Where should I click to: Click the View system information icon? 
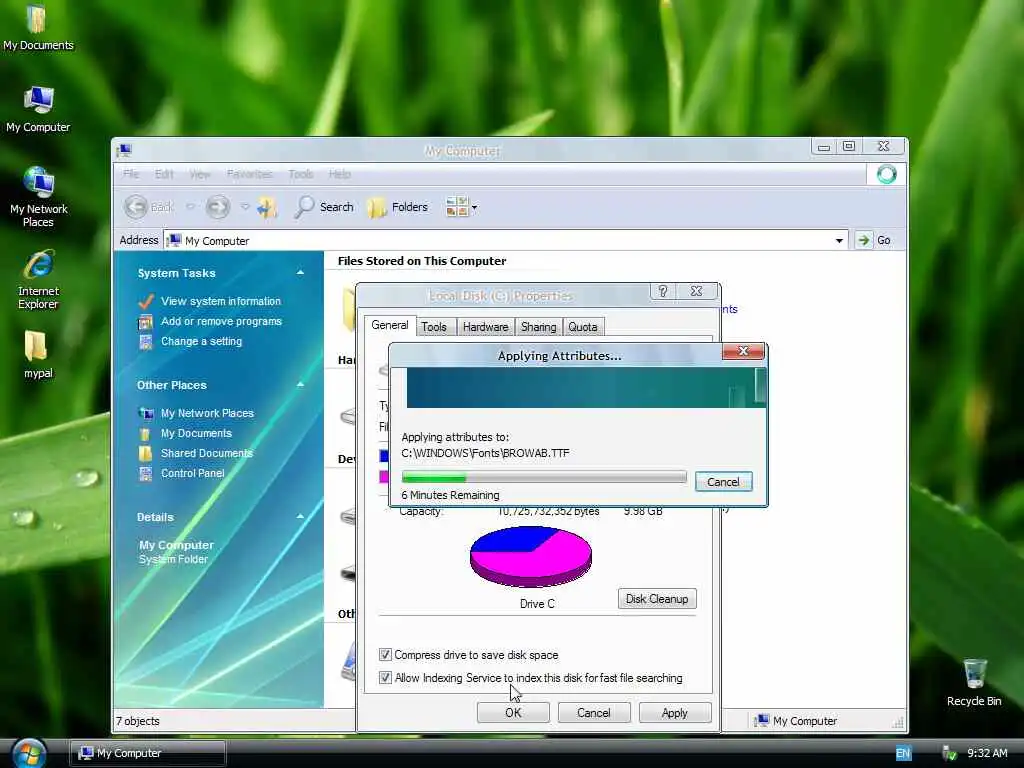[x=146, y=301]
